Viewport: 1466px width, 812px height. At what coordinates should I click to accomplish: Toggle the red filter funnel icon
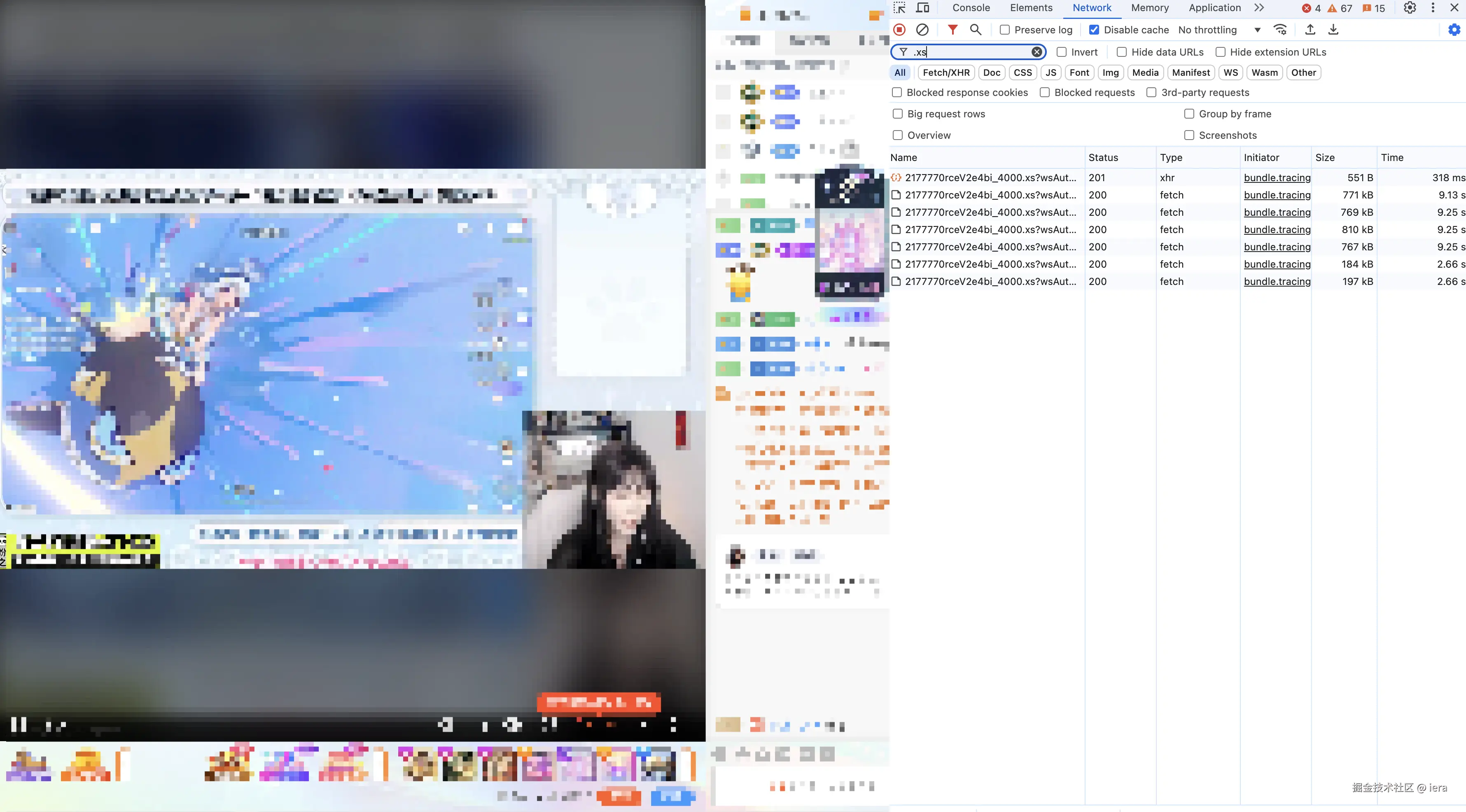point(952,30)
